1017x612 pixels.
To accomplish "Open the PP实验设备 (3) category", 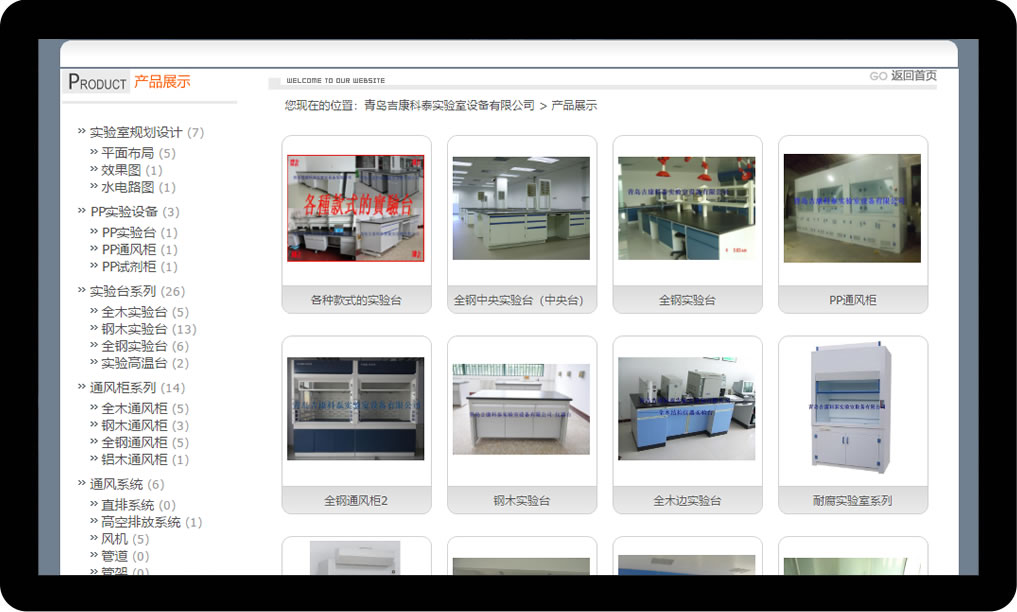I will [x=134, y=211].
